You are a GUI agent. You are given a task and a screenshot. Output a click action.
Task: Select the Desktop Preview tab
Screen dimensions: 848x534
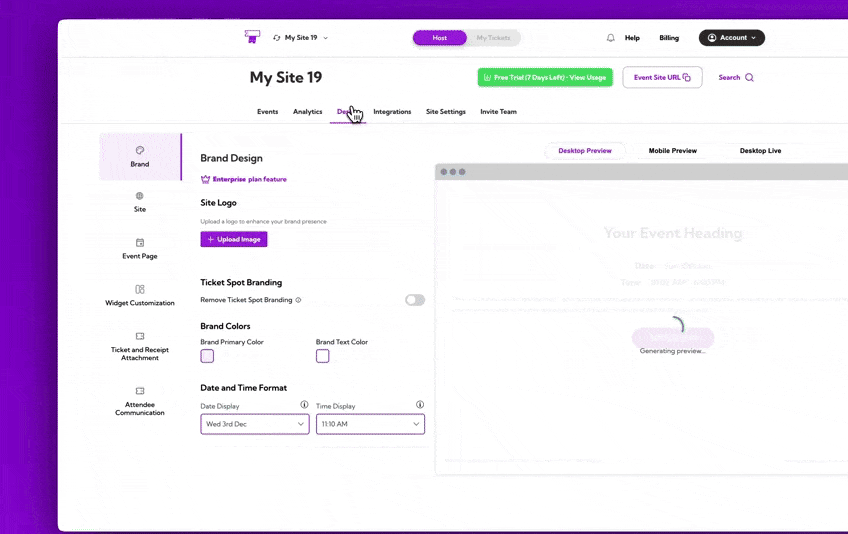[585, 151]
